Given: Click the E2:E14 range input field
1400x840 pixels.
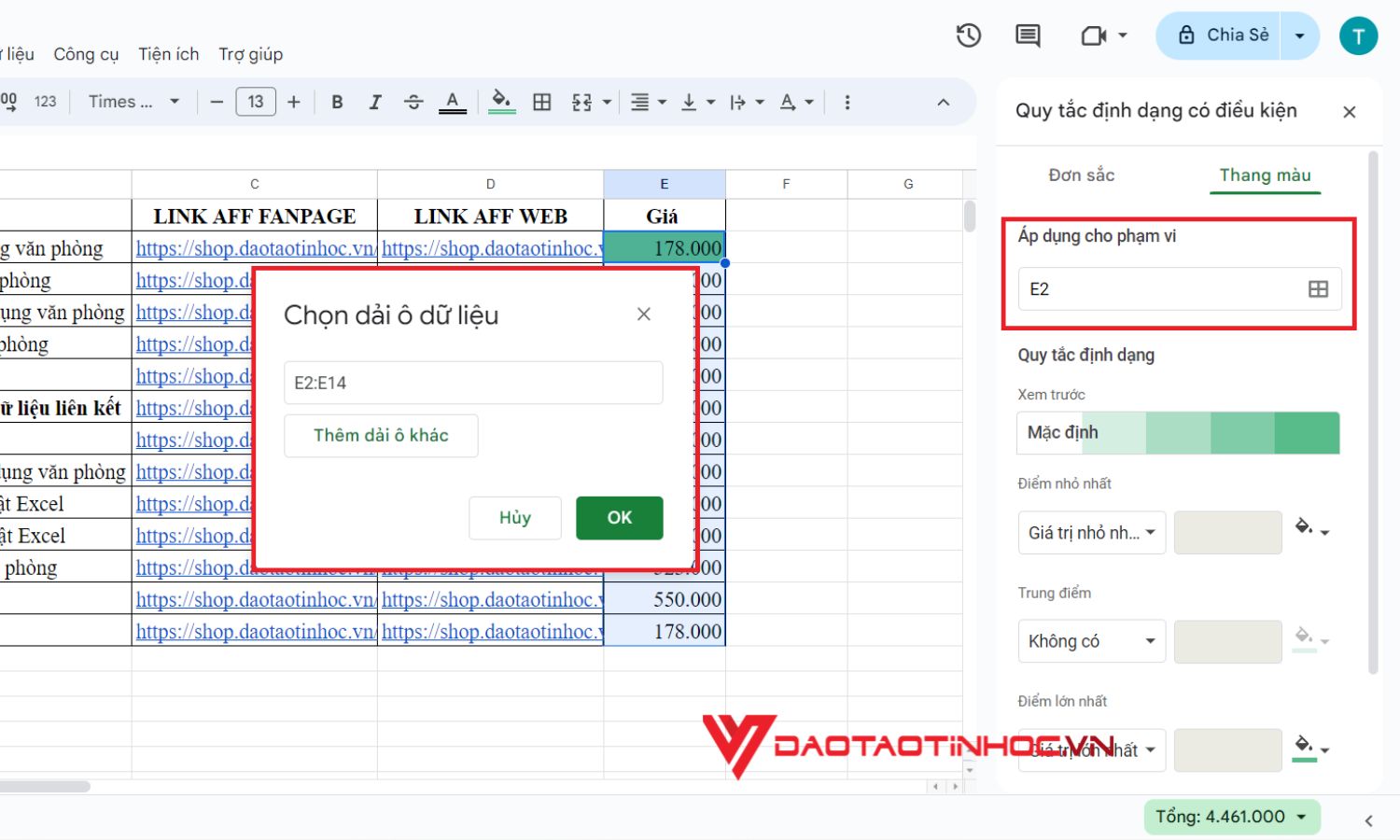Looking at the screenshot, I should pos(473,383).
